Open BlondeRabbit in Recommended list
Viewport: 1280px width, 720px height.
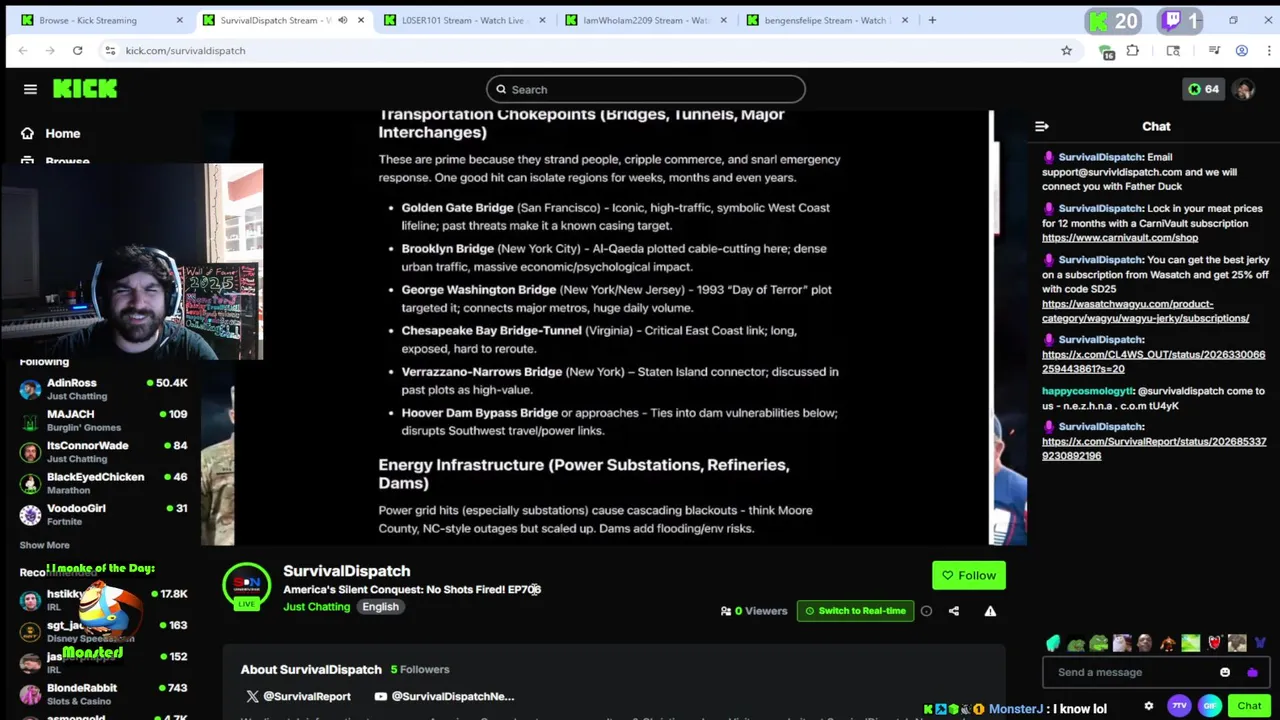point(103,694)
